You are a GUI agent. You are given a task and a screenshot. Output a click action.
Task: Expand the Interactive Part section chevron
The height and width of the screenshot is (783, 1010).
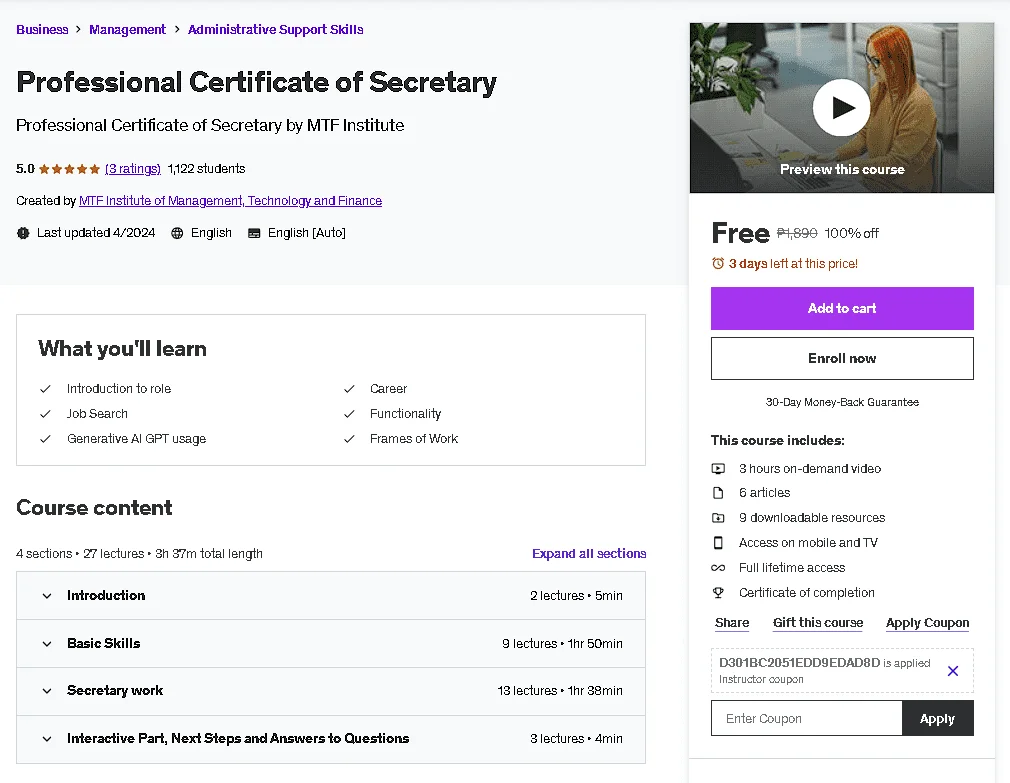tap(47, 739)
